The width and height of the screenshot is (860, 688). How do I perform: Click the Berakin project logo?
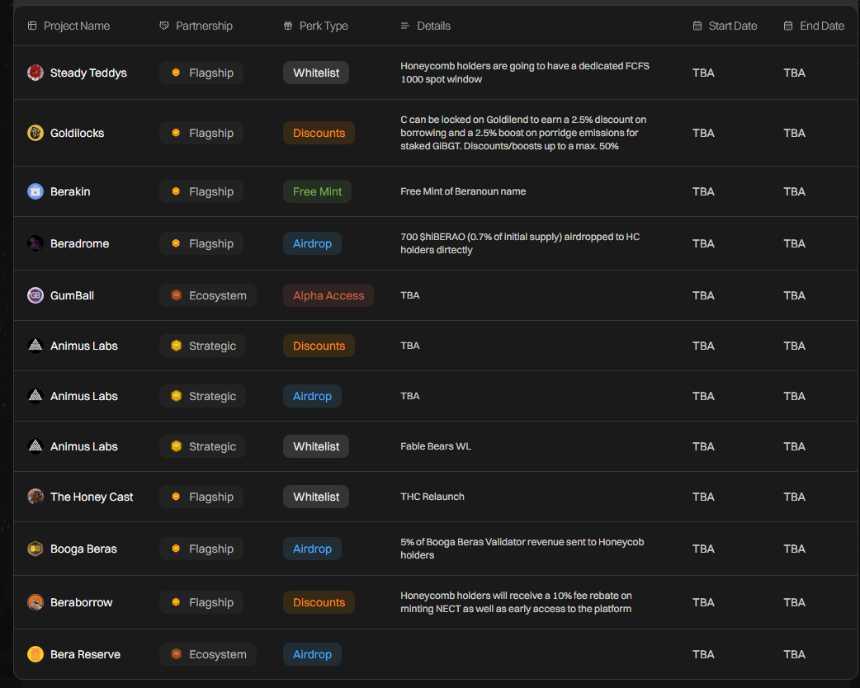pyautogui.click(x=35, y=191)
